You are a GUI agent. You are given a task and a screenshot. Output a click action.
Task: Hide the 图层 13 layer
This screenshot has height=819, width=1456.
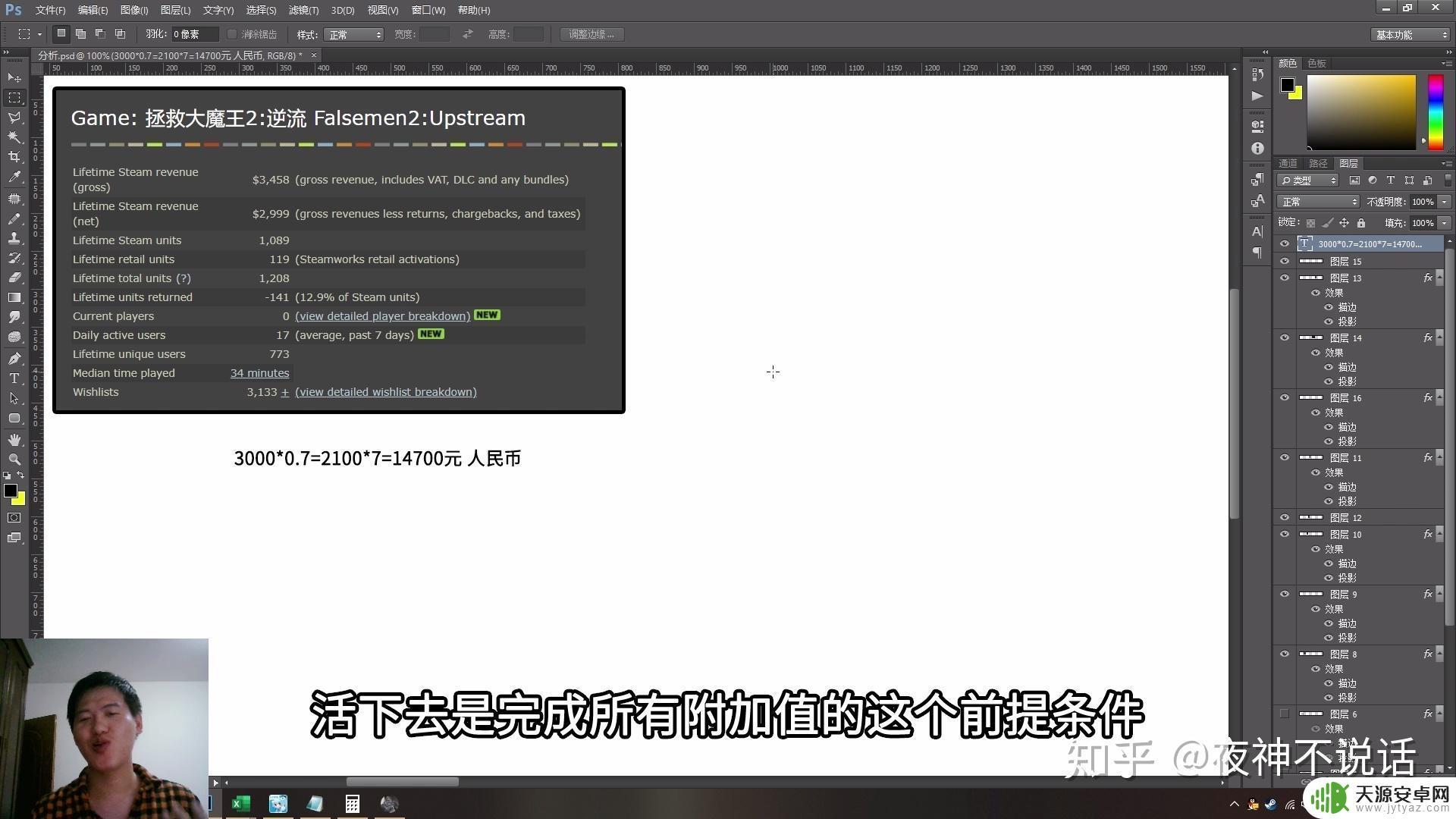pos(1285,278)
